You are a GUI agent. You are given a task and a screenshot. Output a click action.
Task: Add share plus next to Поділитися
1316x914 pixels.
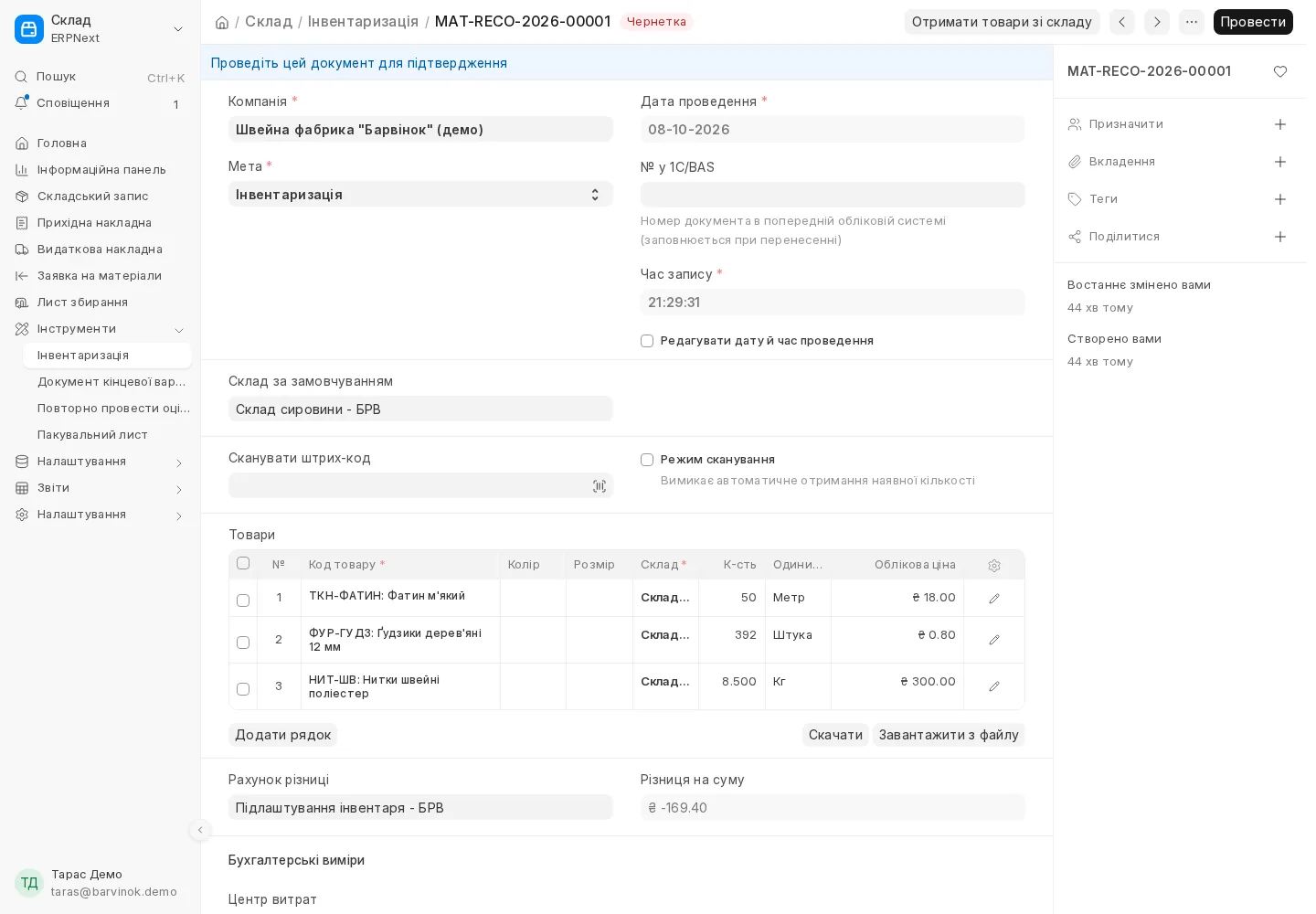tap(1280, 237)
